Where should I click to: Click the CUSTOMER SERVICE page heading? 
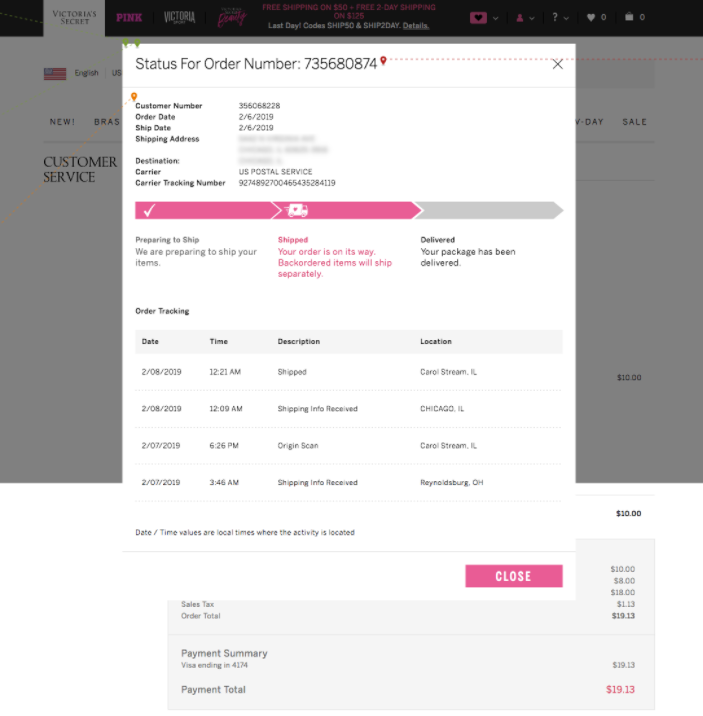80,169
